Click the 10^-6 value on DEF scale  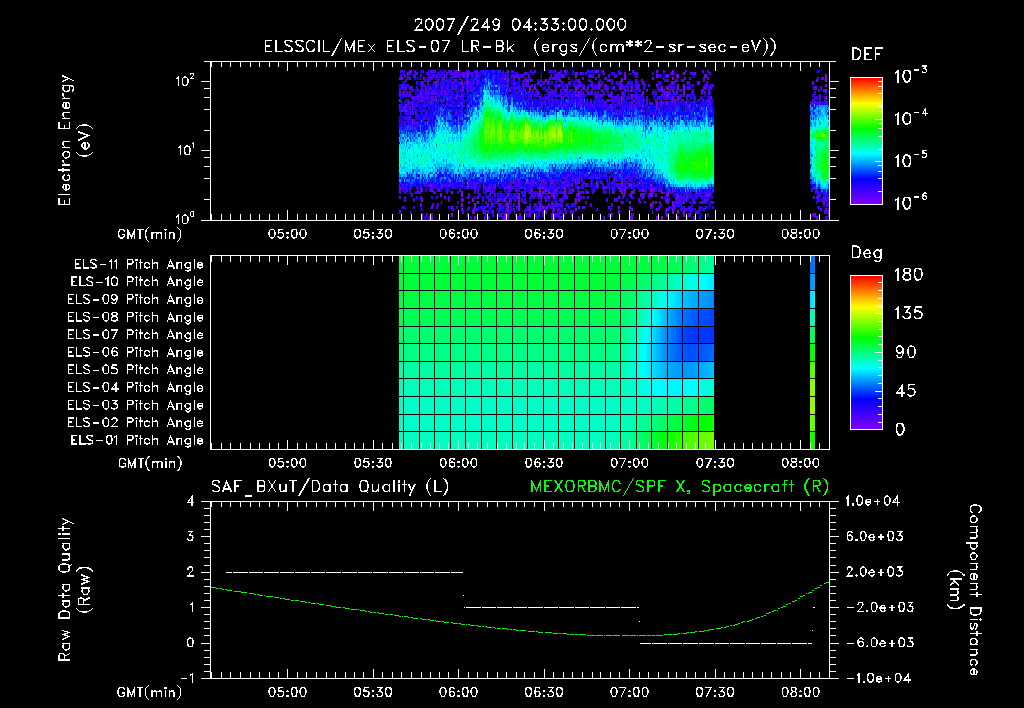(x=911, y=202)
